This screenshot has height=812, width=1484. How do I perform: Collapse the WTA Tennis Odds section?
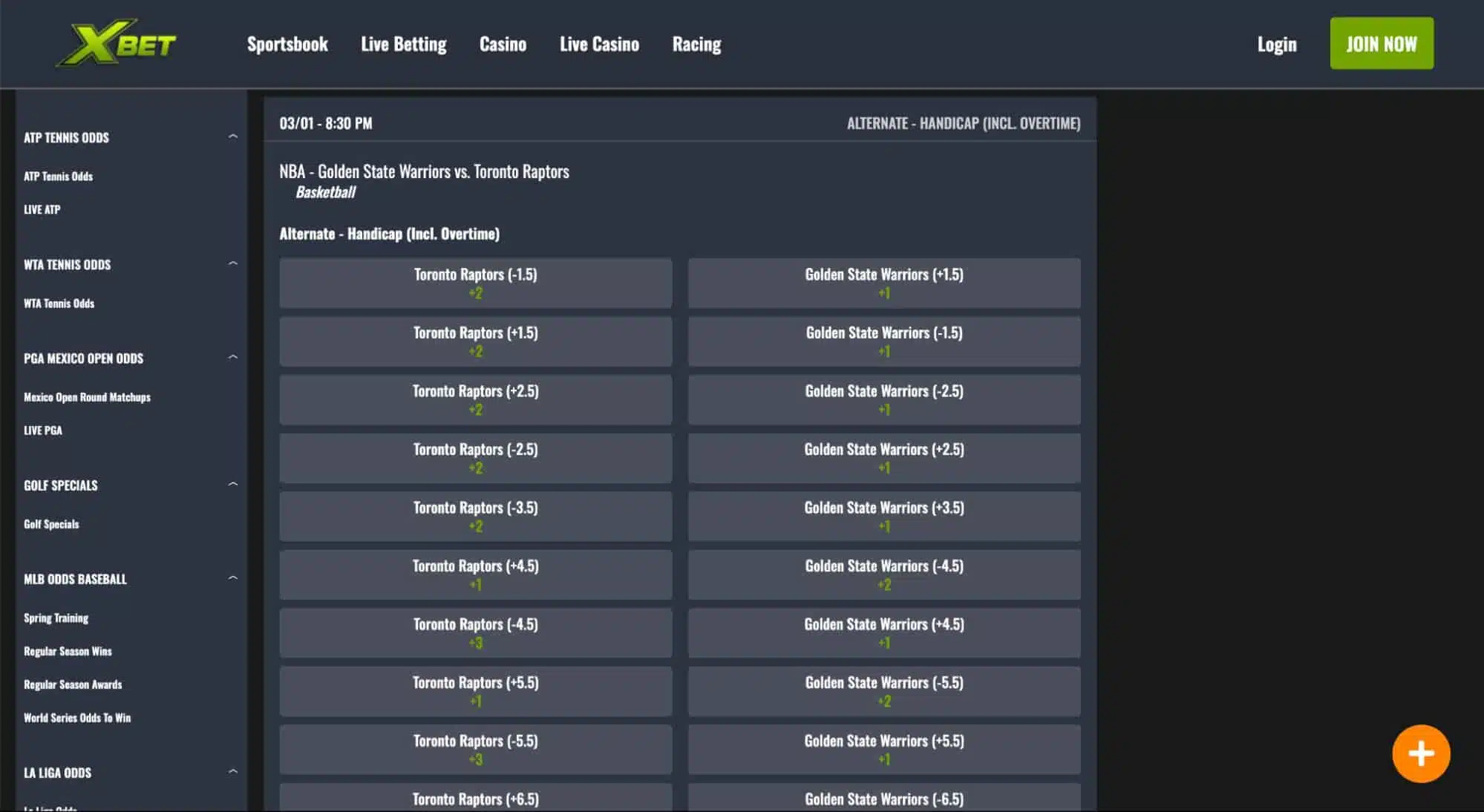click(x=232, y=263)
